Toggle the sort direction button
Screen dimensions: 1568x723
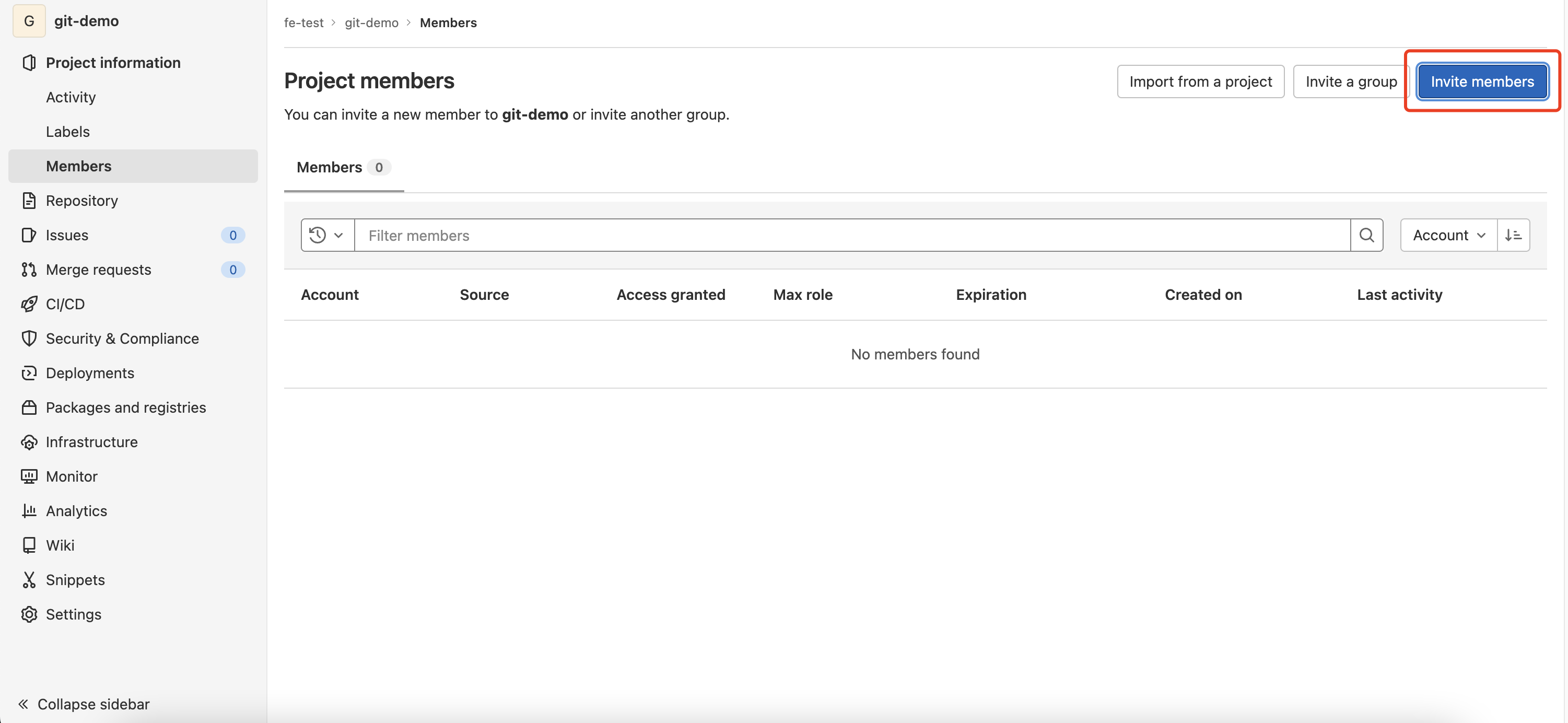[1513, 235]
